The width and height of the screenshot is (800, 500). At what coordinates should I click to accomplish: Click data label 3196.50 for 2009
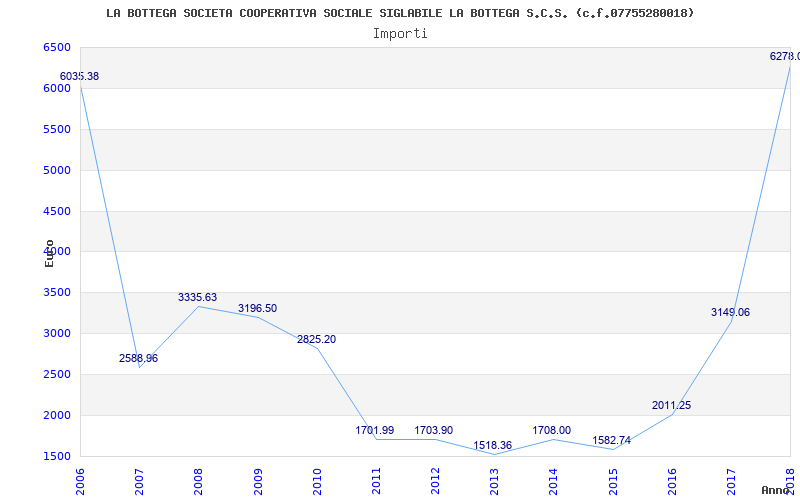coord(257,308)
